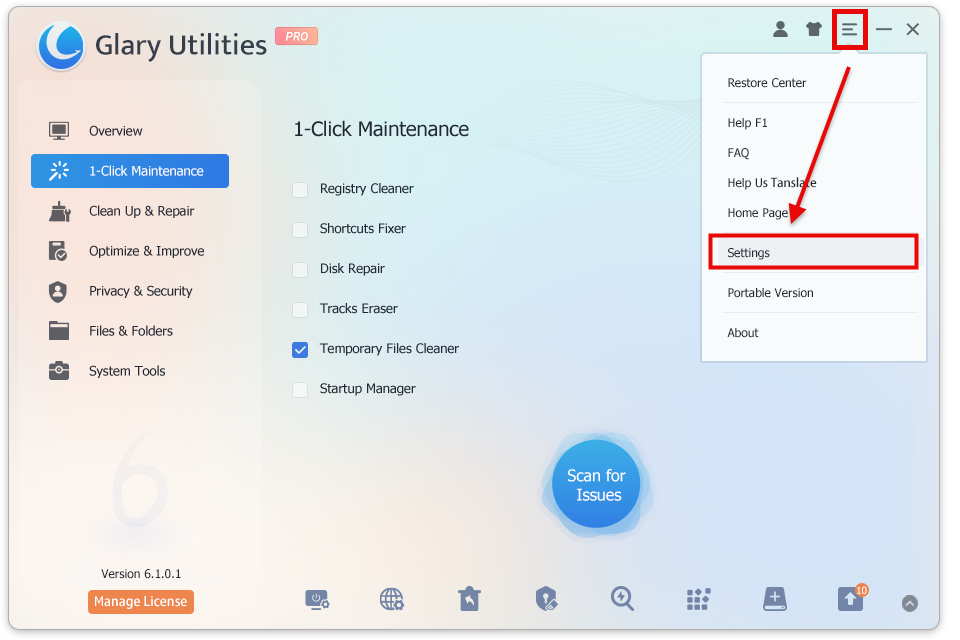This screenshot has height=640, width=960.
Task: Enable the Registry Cleaner checkbox
Action: [x=300, y=190]
